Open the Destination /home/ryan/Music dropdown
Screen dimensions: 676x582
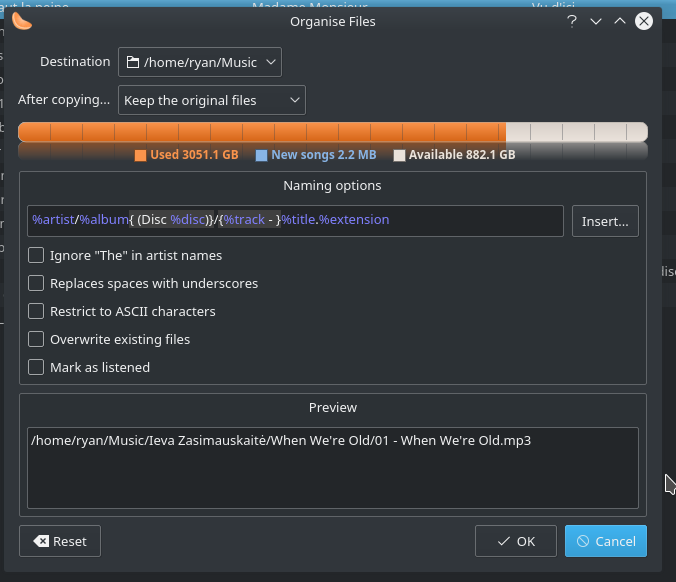[x=200, y=62]
